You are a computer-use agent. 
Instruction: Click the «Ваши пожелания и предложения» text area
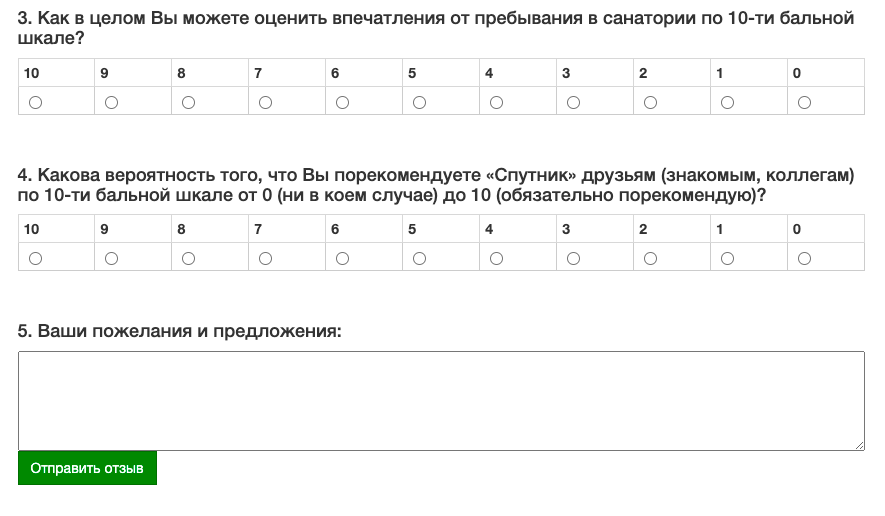pyautogui.click(x=441, y=401)
